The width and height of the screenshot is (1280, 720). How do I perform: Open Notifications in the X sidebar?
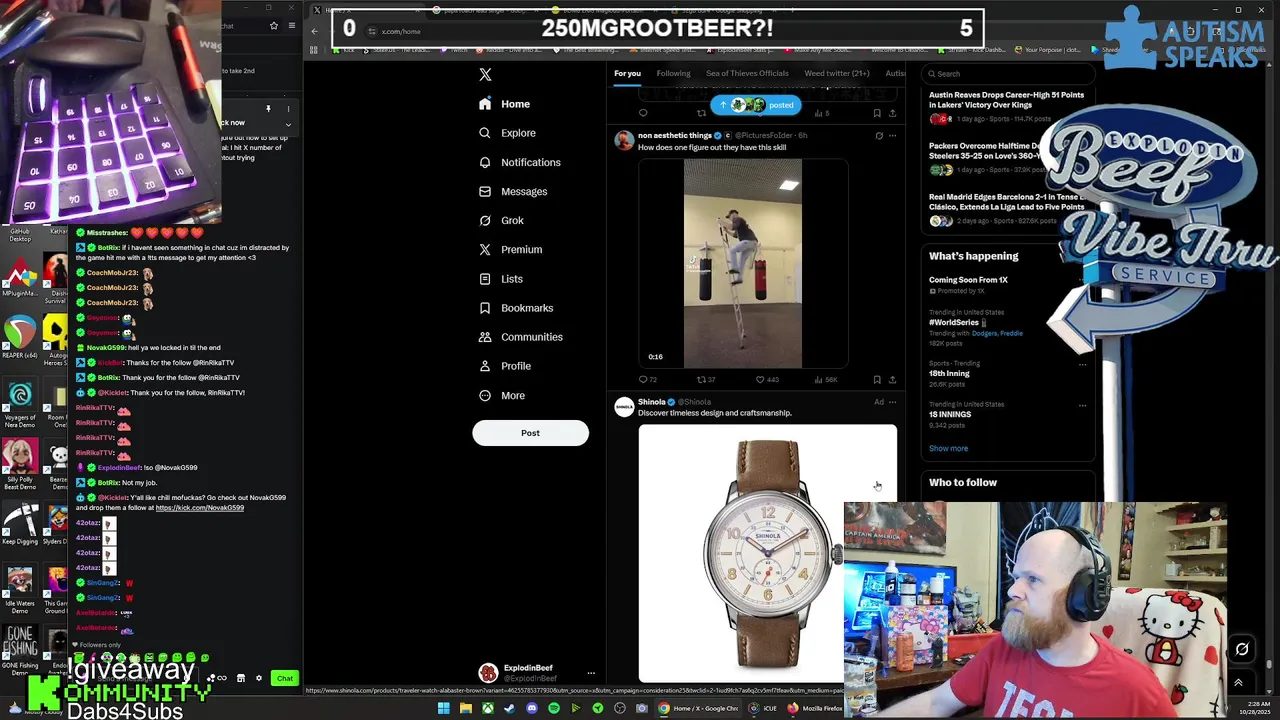click(x=519, y=162)
